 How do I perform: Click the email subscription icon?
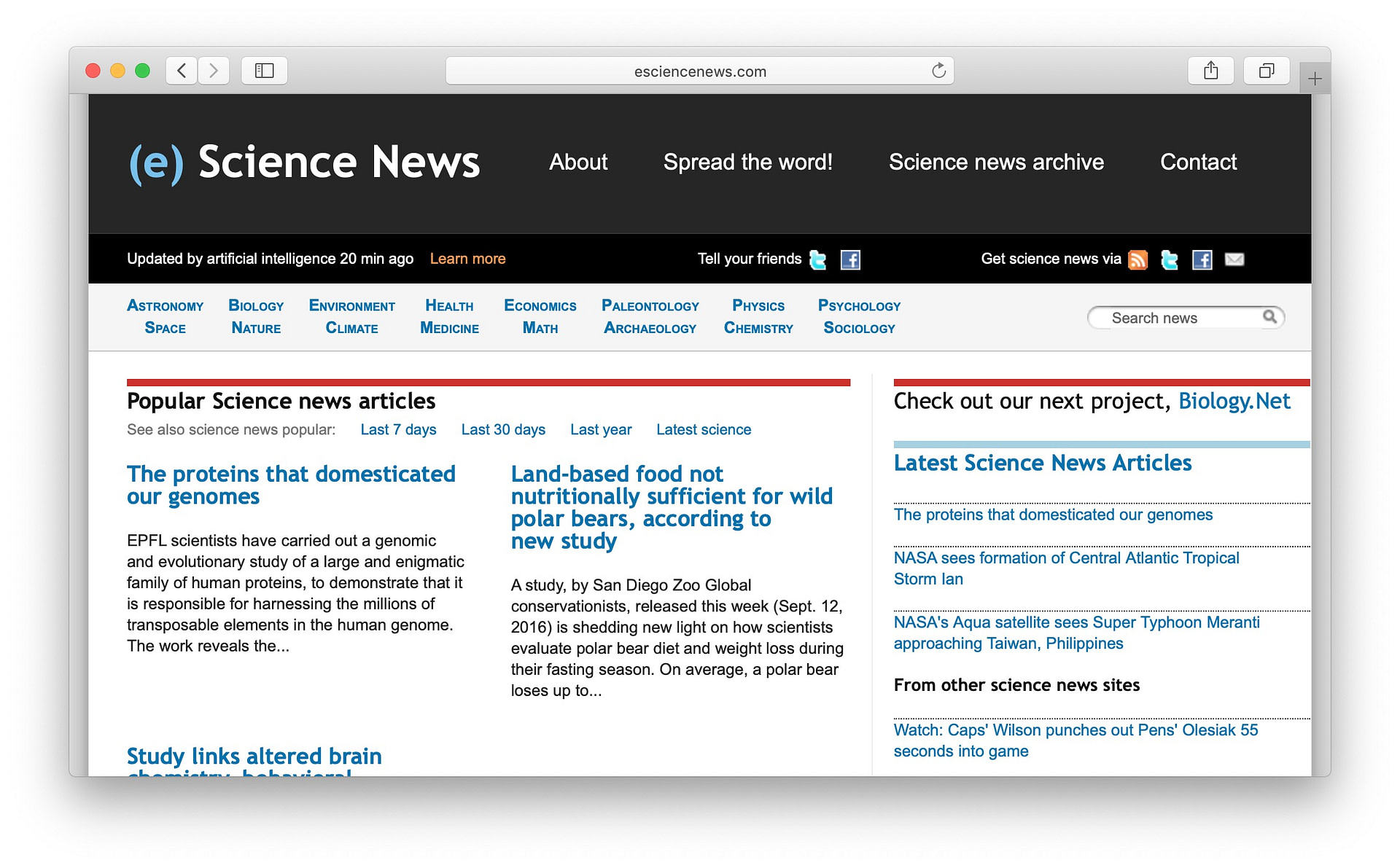tap(1234, 259)
